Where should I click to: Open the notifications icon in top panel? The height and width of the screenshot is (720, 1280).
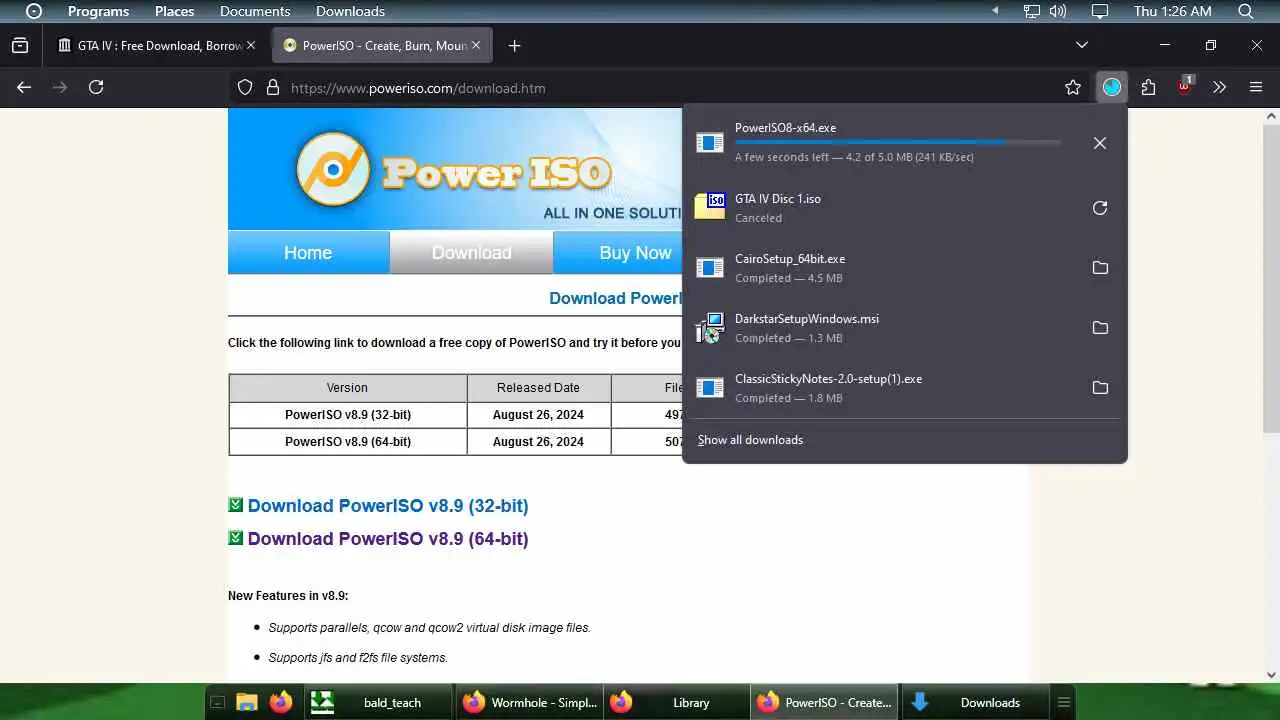click(x=1100, y=11)
